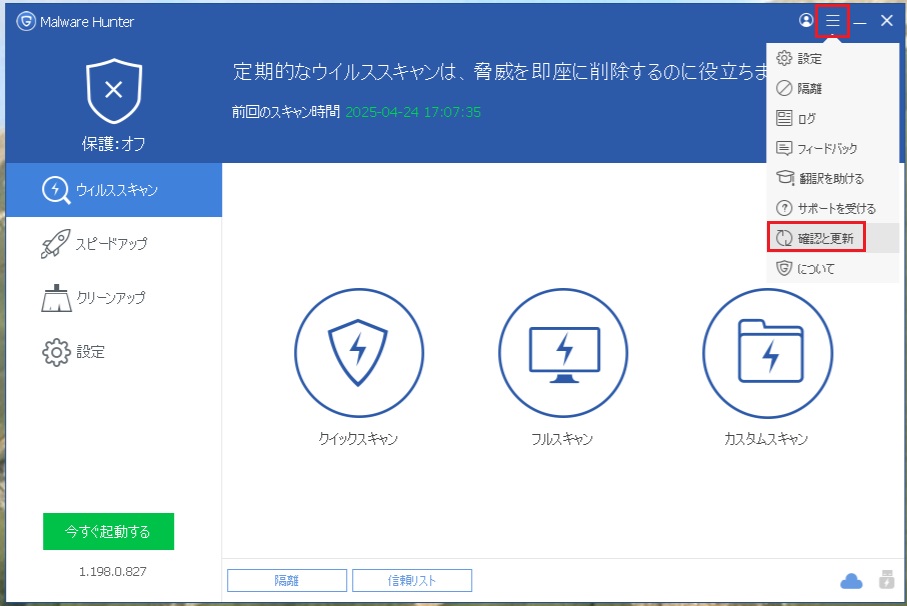Viewport: 907px width, 606px height.
Task: Select サポートを受ける menu entry
Action: [832, 208]
